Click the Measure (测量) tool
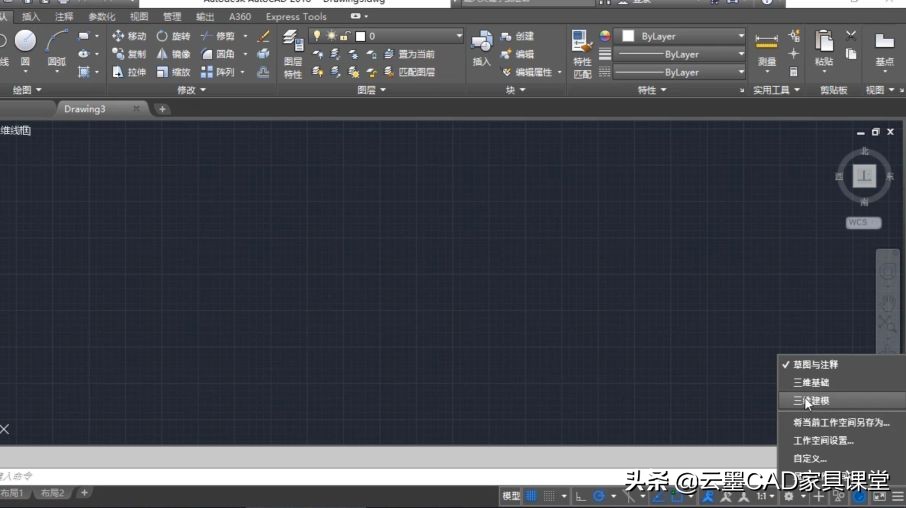Image resolution: width=906 pixels, height=508 pixels. click(767, 48)
